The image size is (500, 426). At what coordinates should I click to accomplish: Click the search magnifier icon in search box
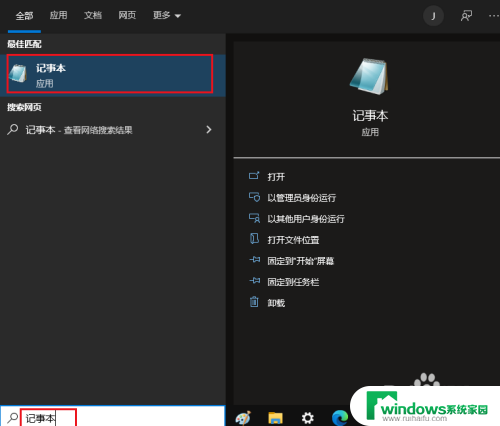pos(13,417)
